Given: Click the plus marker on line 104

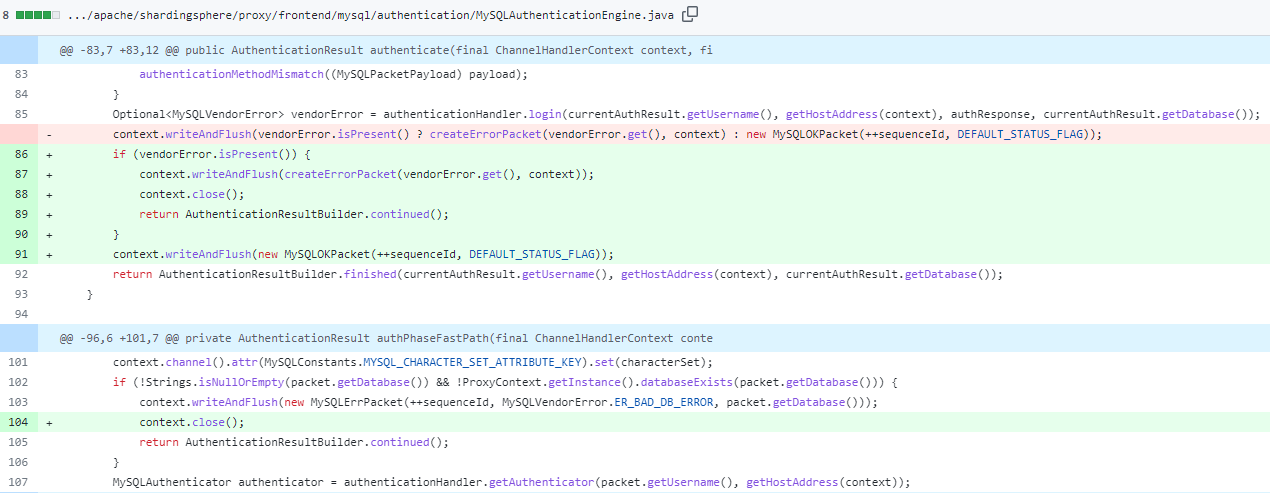Looking at the screenshot, I should tap(49, 422).
